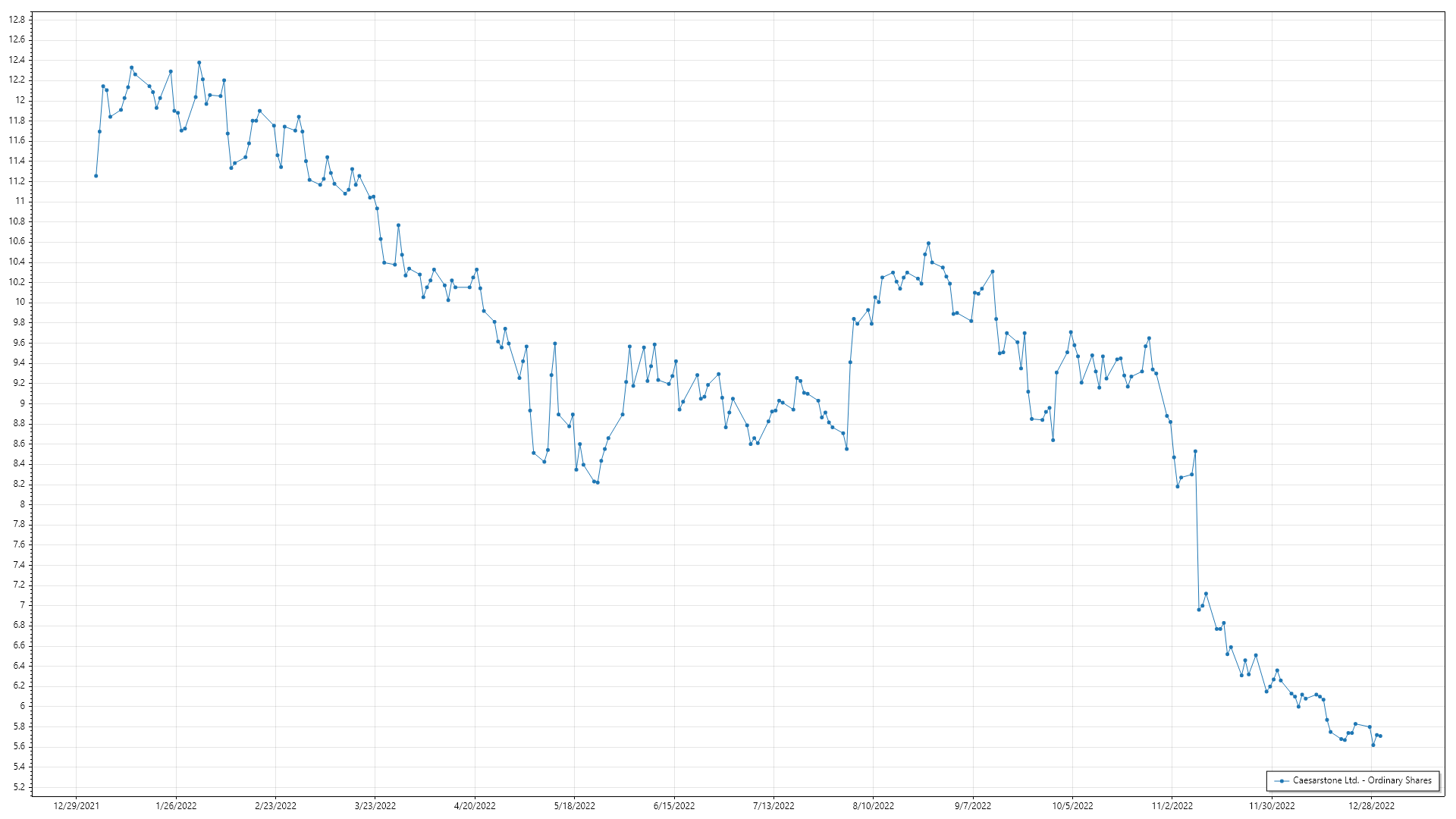Click the 7.6 value on the y-axis
The image size is (1456, 819).
(x=19, y=544)
